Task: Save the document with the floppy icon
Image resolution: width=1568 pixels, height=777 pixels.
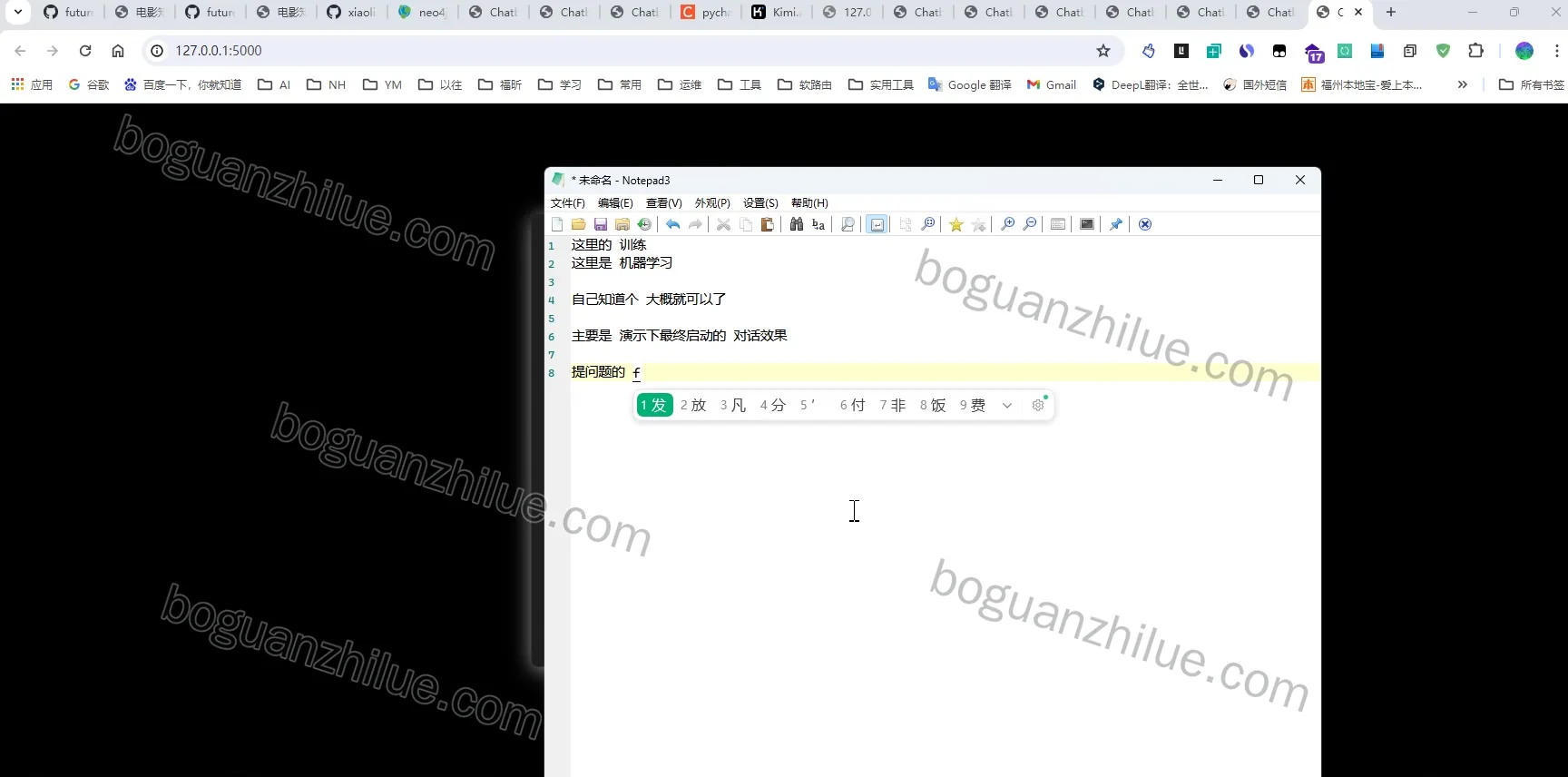Action: (601, 224)
